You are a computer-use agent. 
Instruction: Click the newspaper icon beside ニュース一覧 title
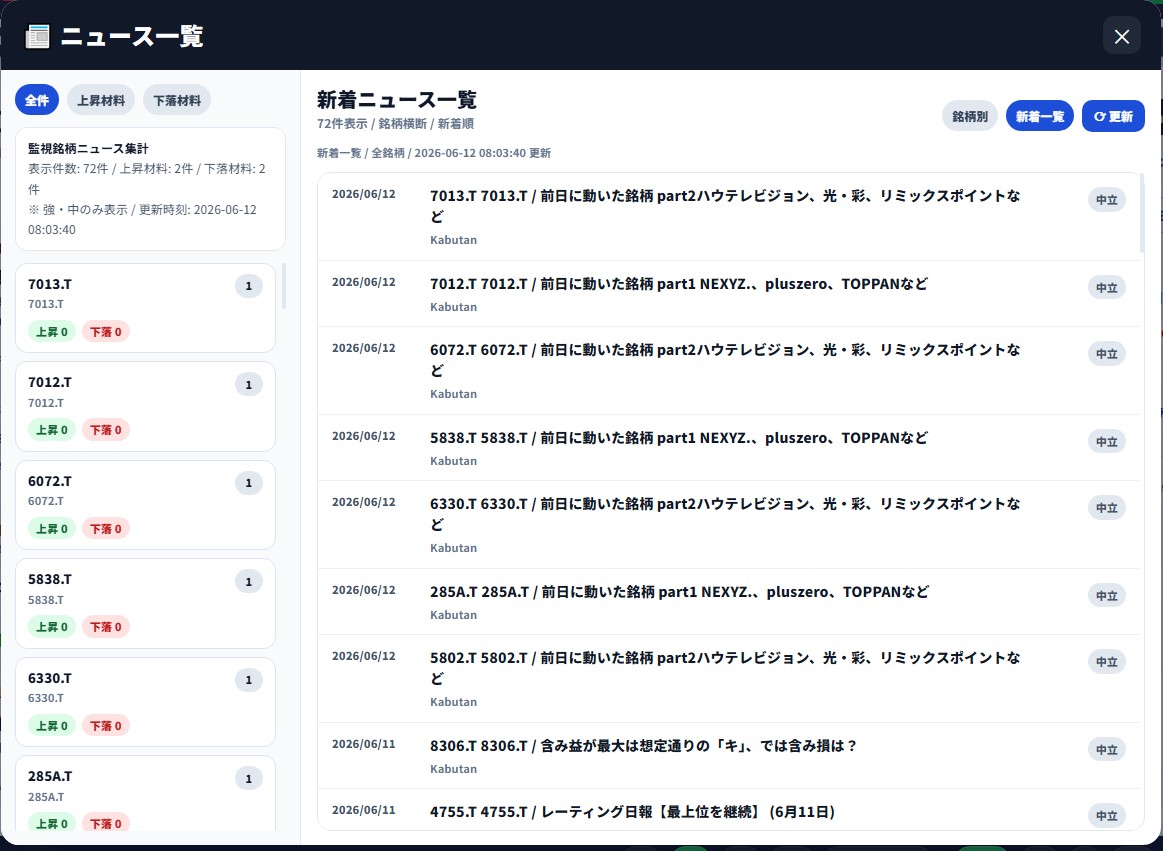coord(37,36)
